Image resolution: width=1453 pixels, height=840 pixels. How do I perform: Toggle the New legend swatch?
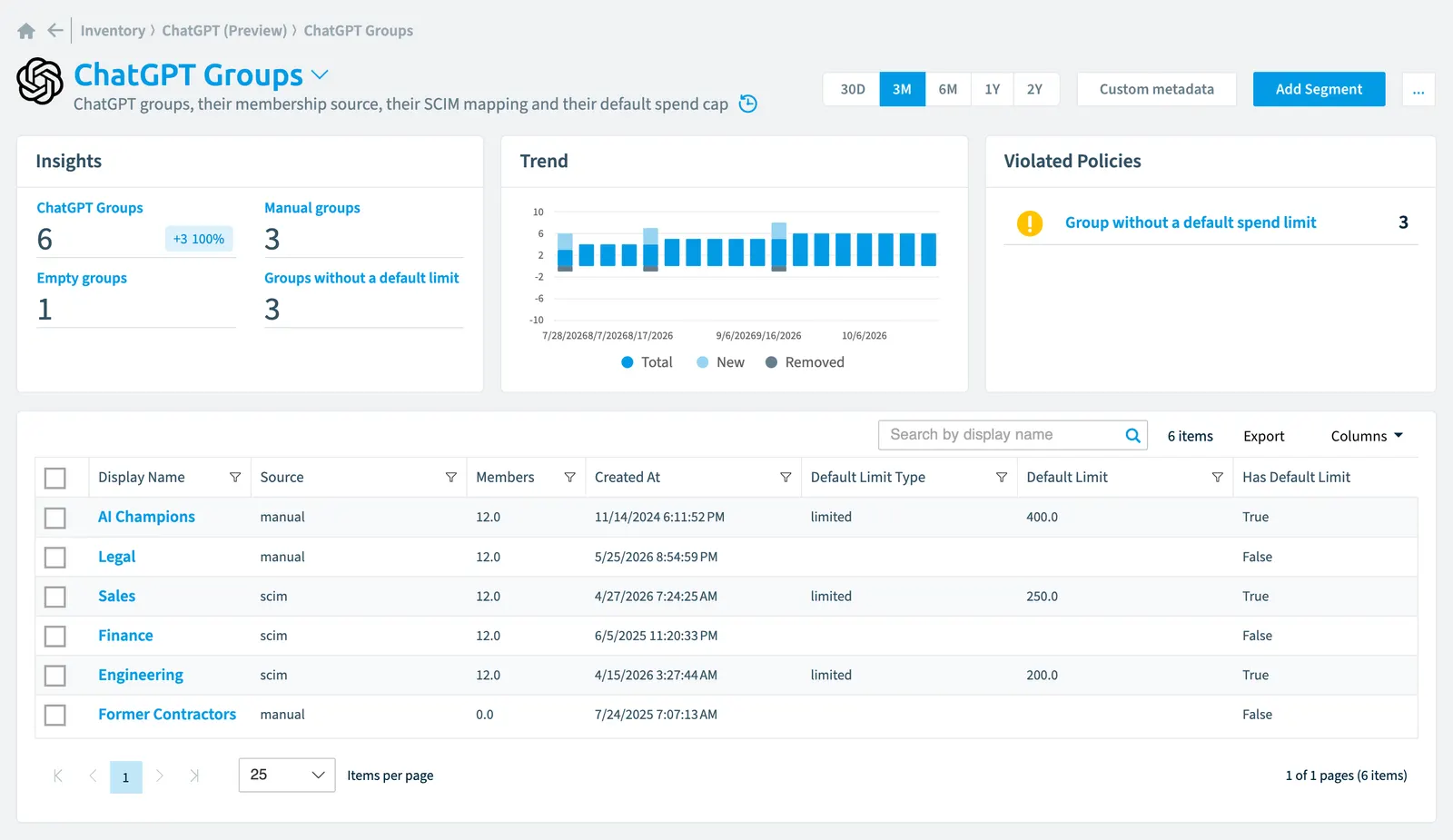[702, 362]
